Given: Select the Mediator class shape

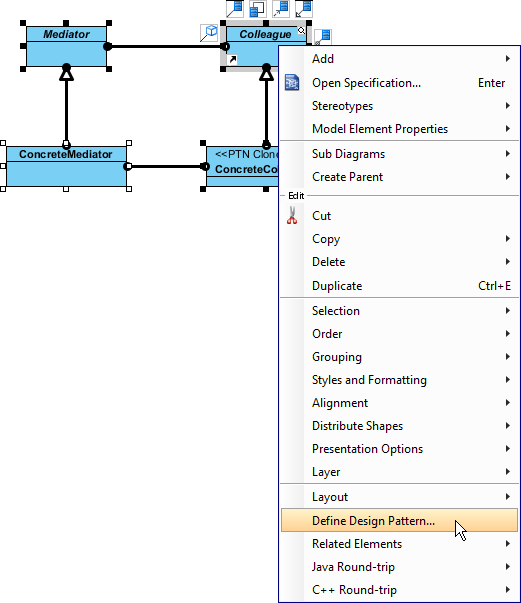Looking at the screenshot, I should 66,46.
